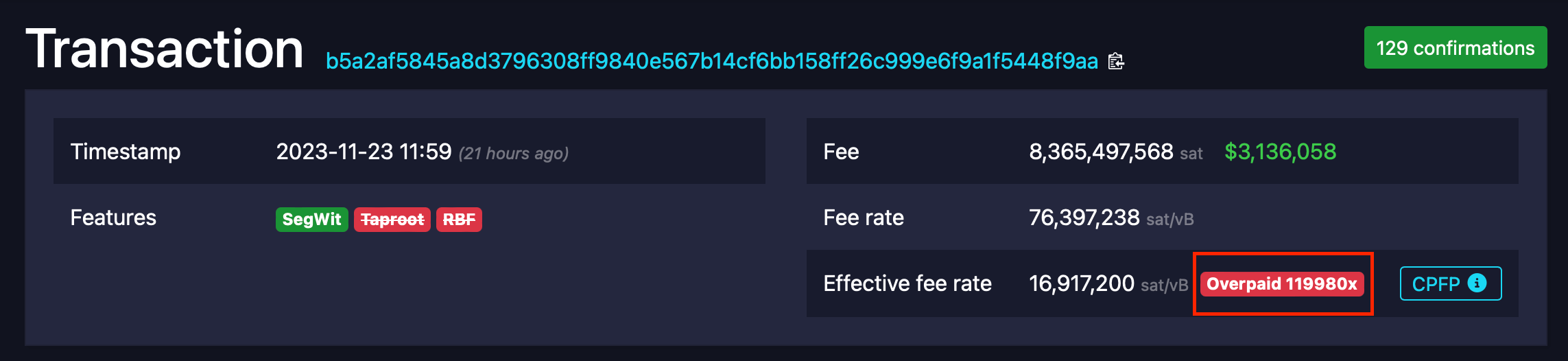Click the 129 confirmations badge
The width and height of the screenshot is (1568, 361).
pyautogui.click(x=1455, y=48)
